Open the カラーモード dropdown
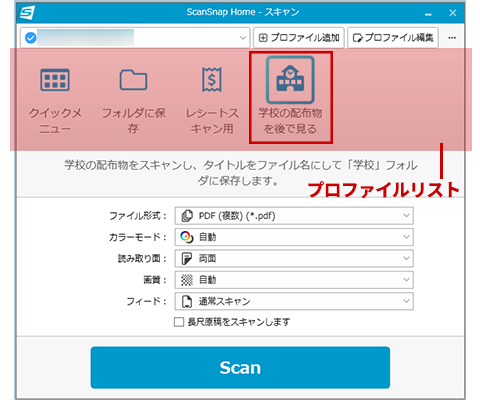The height and width of the screenshot is (400, 480). click(x=294, y=237)
